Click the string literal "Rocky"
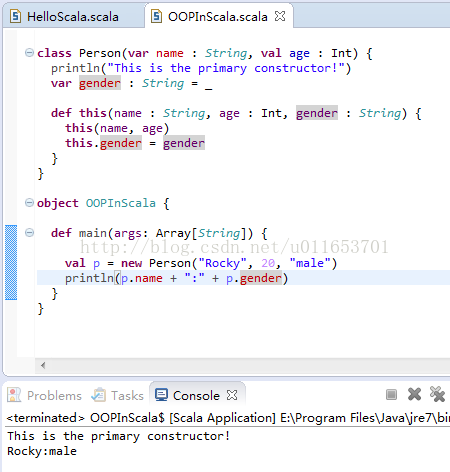Viewport: 450px width, 472px height. pos(223,263)
